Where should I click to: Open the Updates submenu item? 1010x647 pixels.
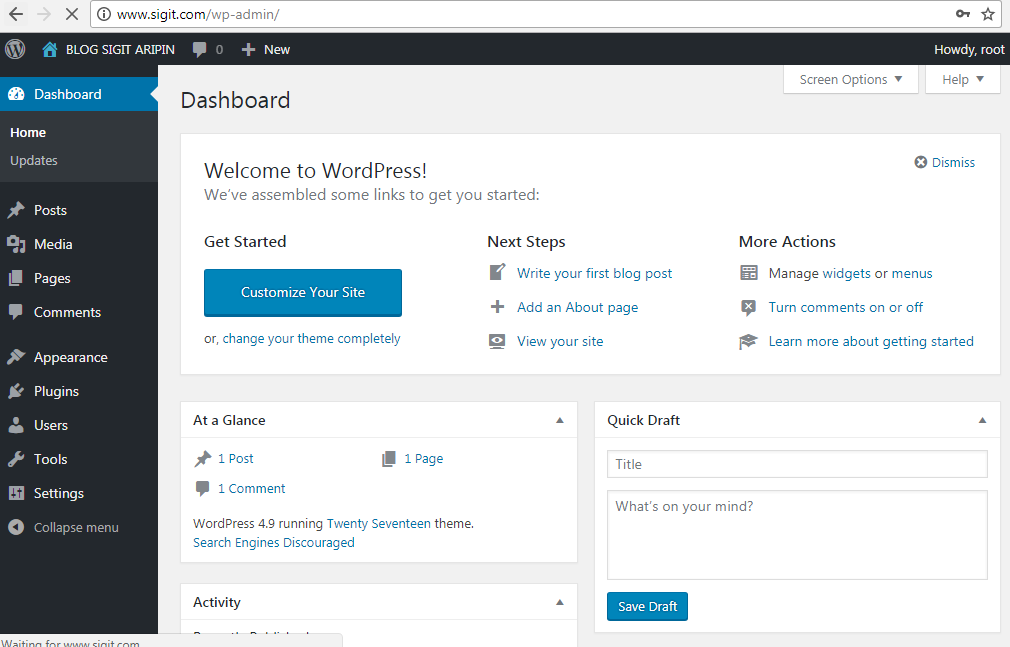(33, 160)
